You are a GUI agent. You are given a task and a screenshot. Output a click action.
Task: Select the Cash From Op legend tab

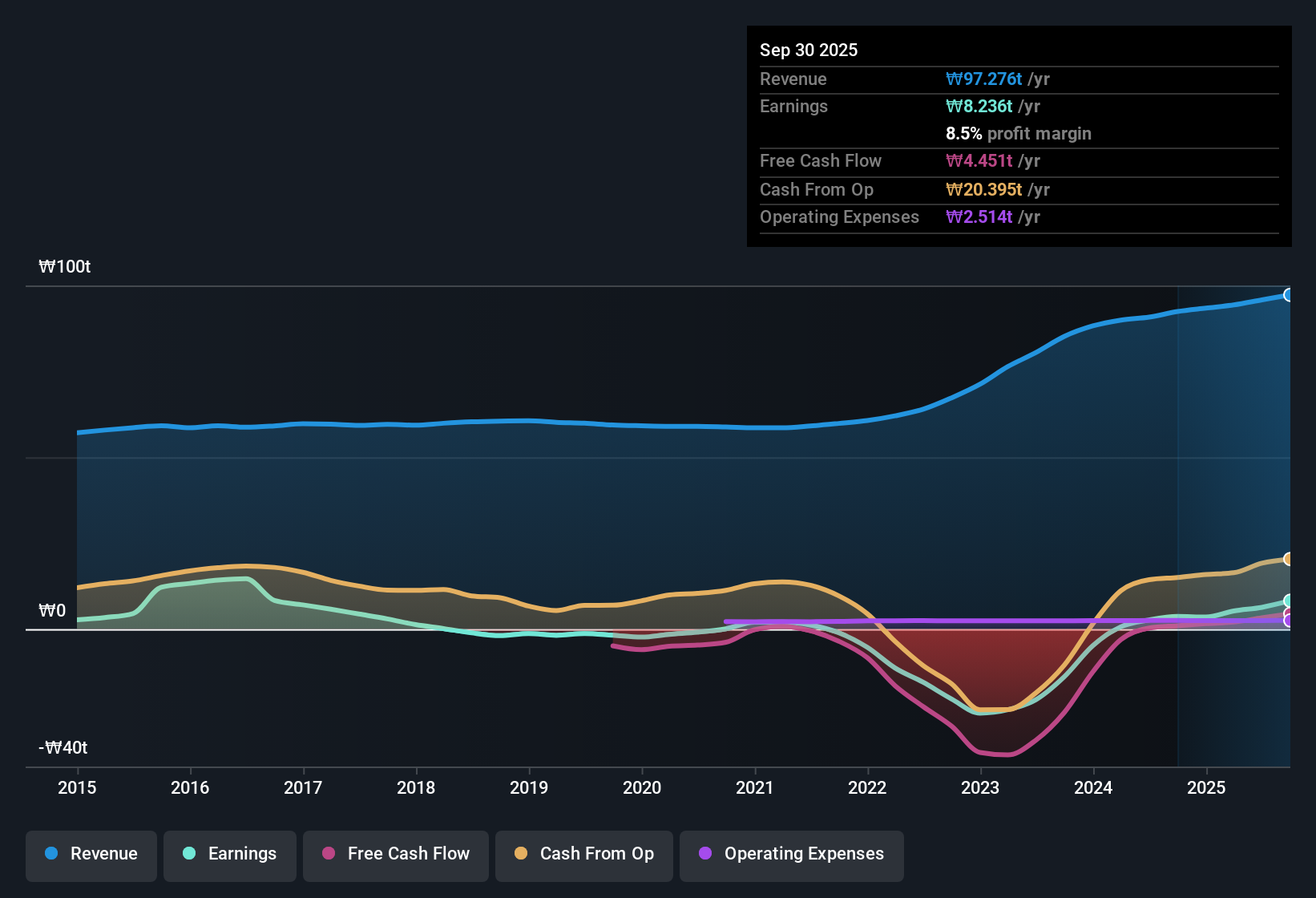pos(583,854)
